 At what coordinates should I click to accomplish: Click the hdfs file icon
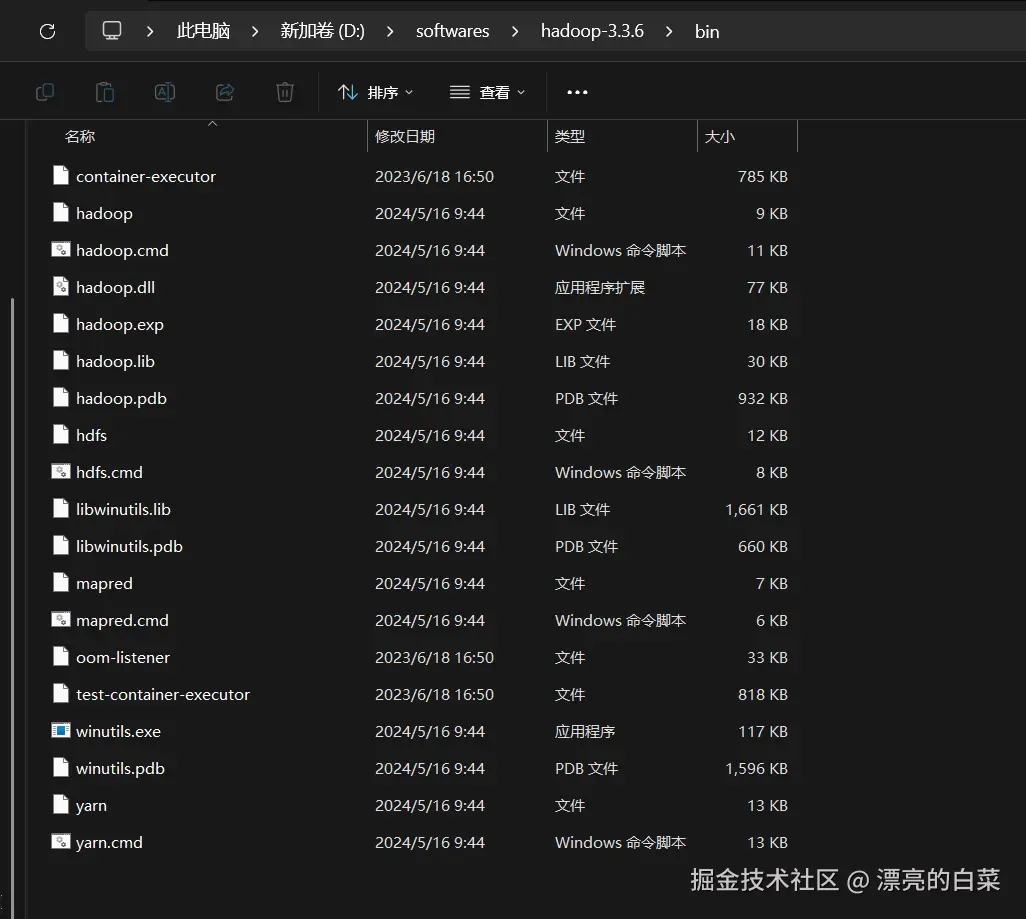[x=61, y=435]
